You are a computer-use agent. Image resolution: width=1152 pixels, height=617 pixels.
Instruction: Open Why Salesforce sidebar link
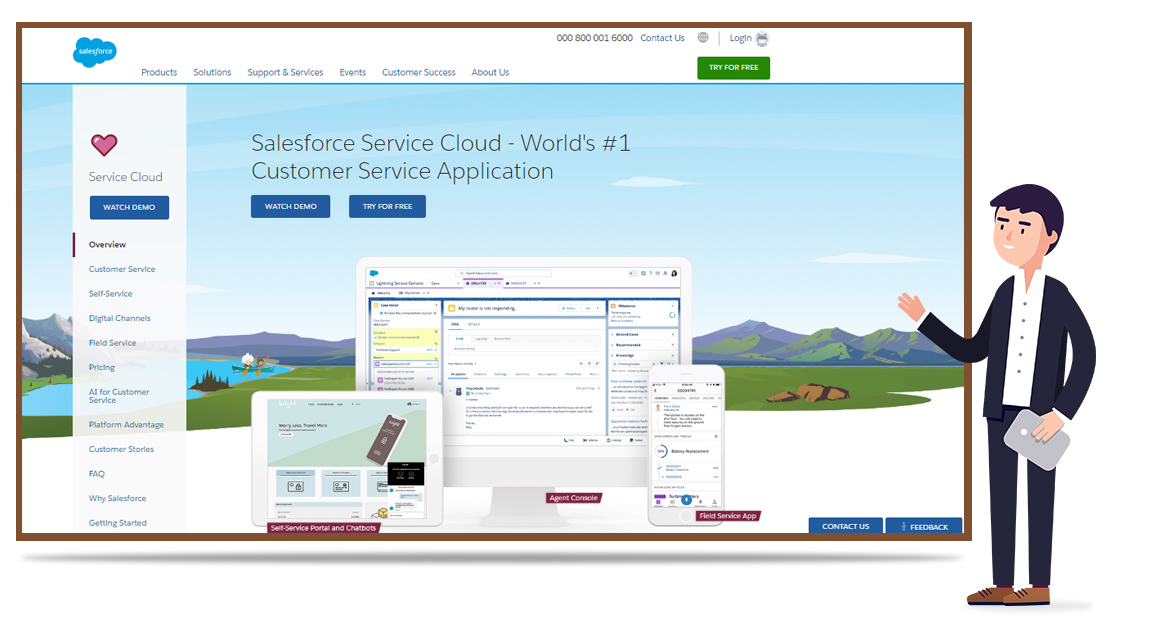pyautogui.click(x=118, y=498)
